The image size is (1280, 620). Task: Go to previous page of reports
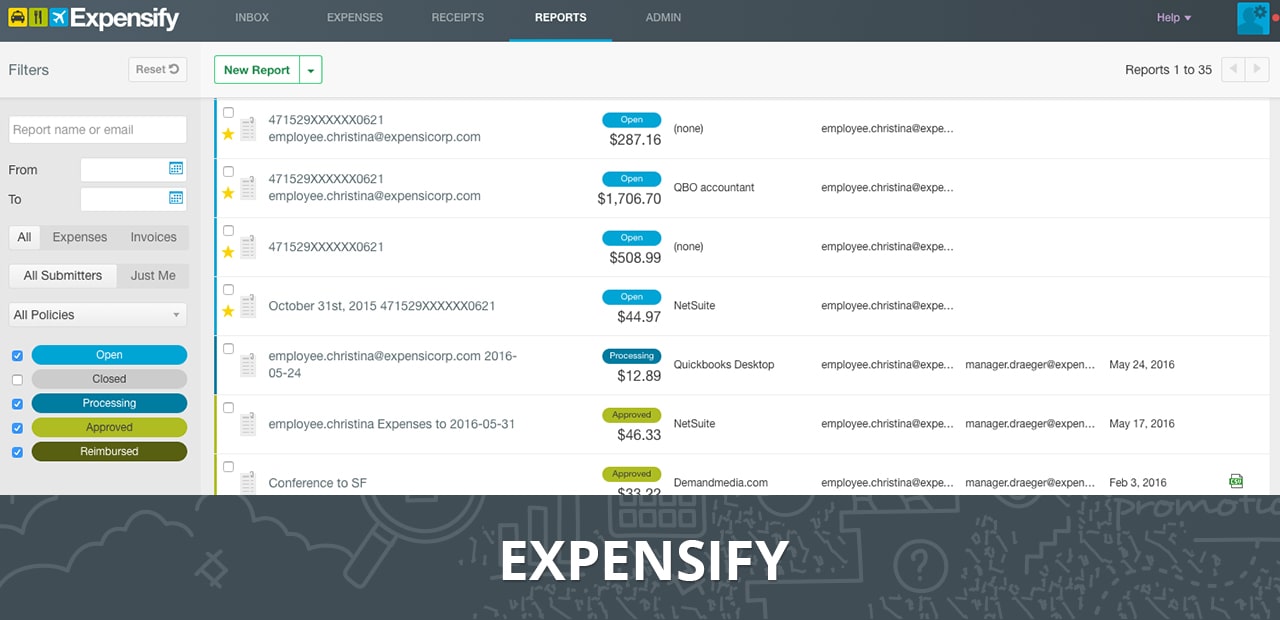1234,69
